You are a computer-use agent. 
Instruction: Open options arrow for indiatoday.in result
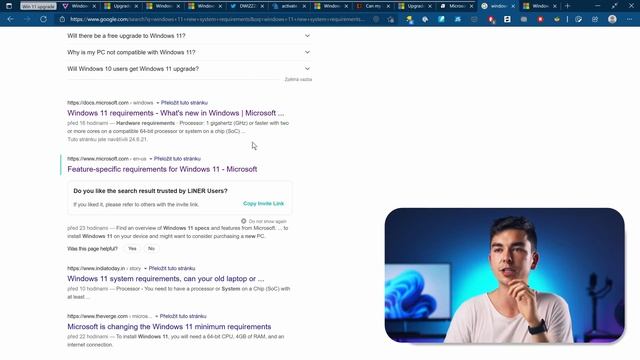click(x=146, y=269)
